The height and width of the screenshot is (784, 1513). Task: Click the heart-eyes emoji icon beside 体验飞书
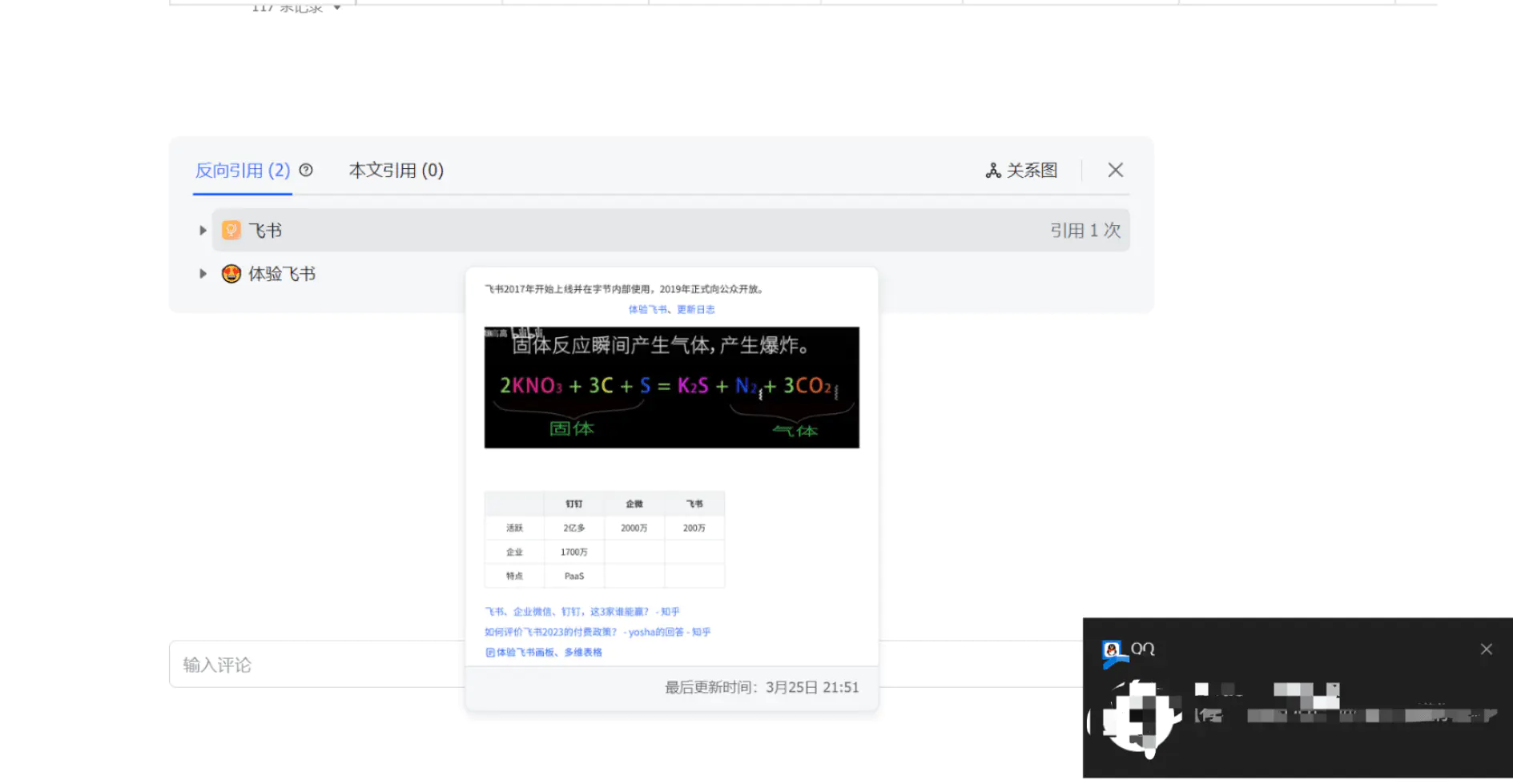(231, 274)
